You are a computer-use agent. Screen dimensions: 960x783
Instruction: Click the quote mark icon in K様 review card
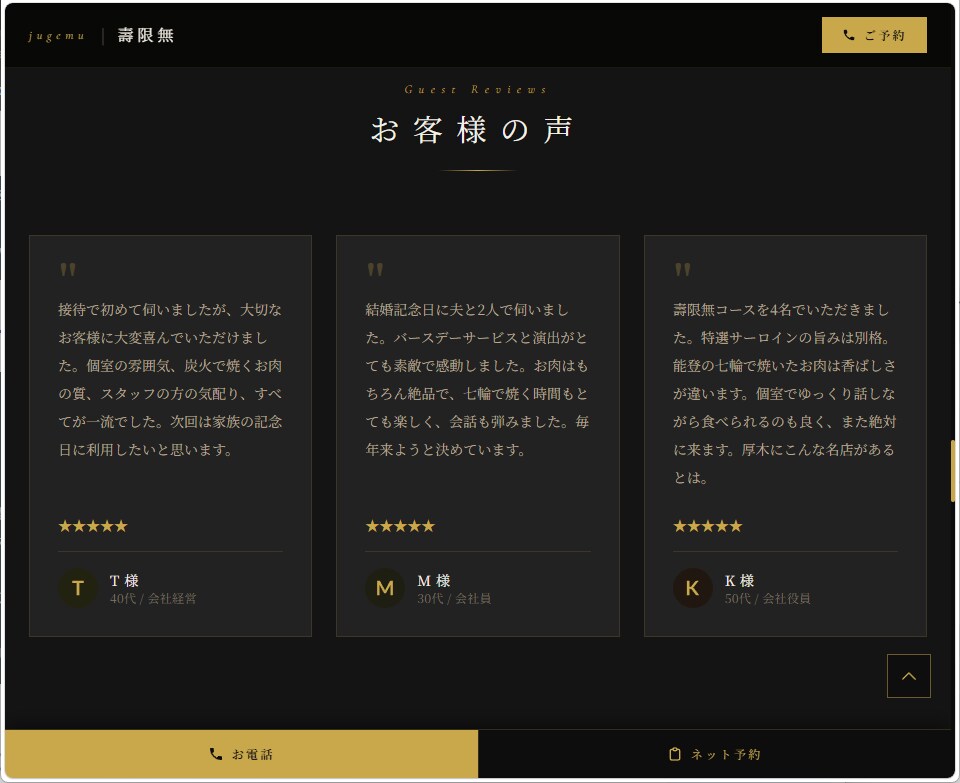tap(683, 269)
